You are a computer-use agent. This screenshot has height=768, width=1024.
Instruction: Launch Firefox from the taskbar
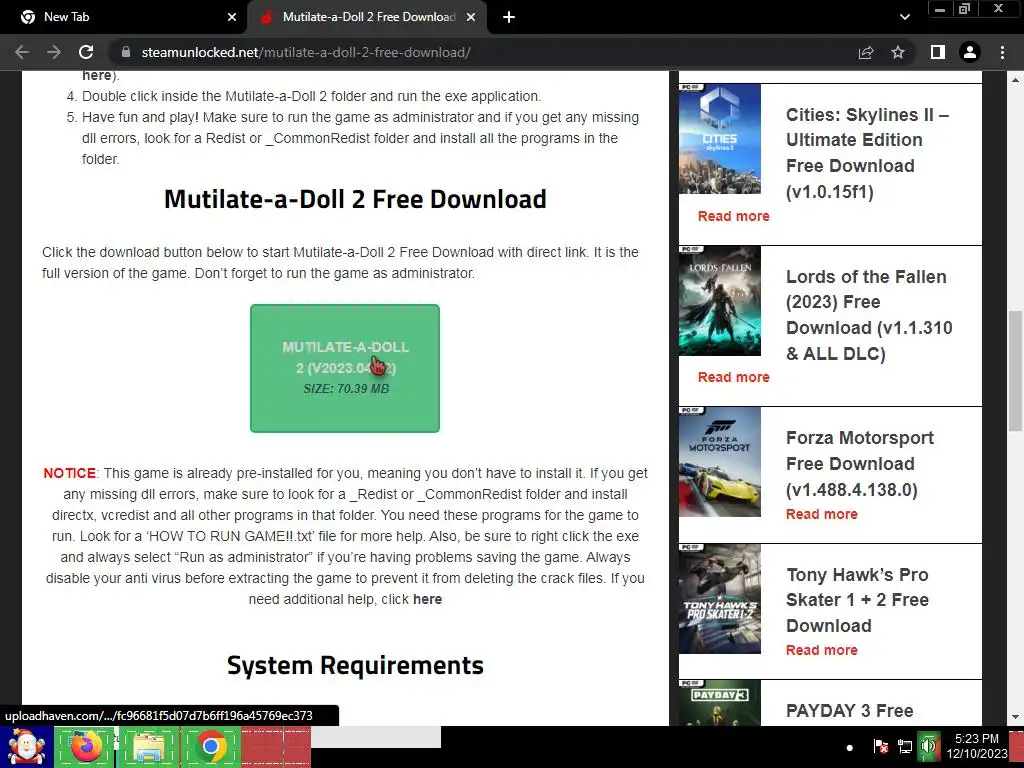[x=85, y=747]
